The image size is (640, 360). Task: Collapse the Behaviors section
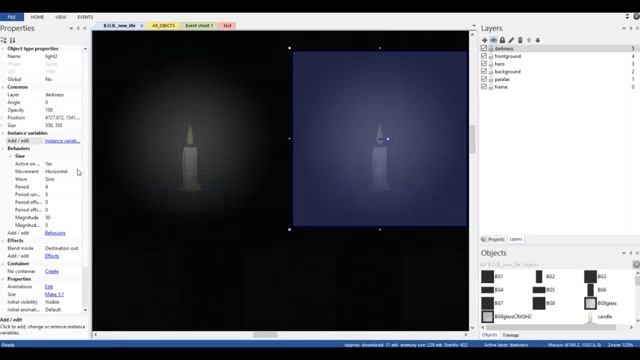tap(3, 149)
